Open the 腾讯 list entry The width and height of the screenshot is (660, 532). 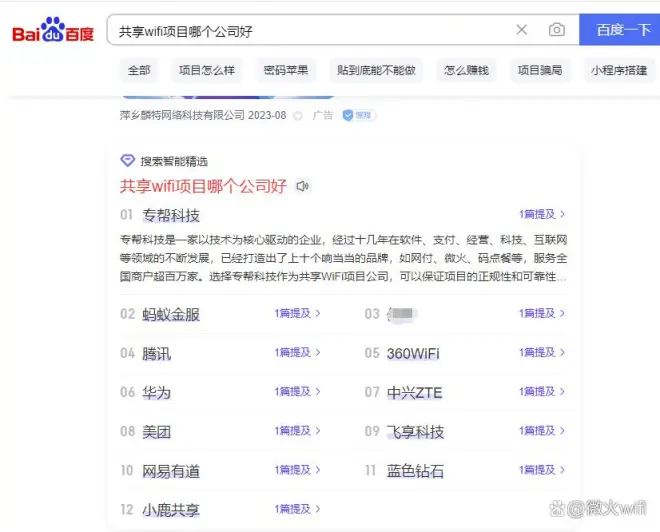[x=156, y=353]
